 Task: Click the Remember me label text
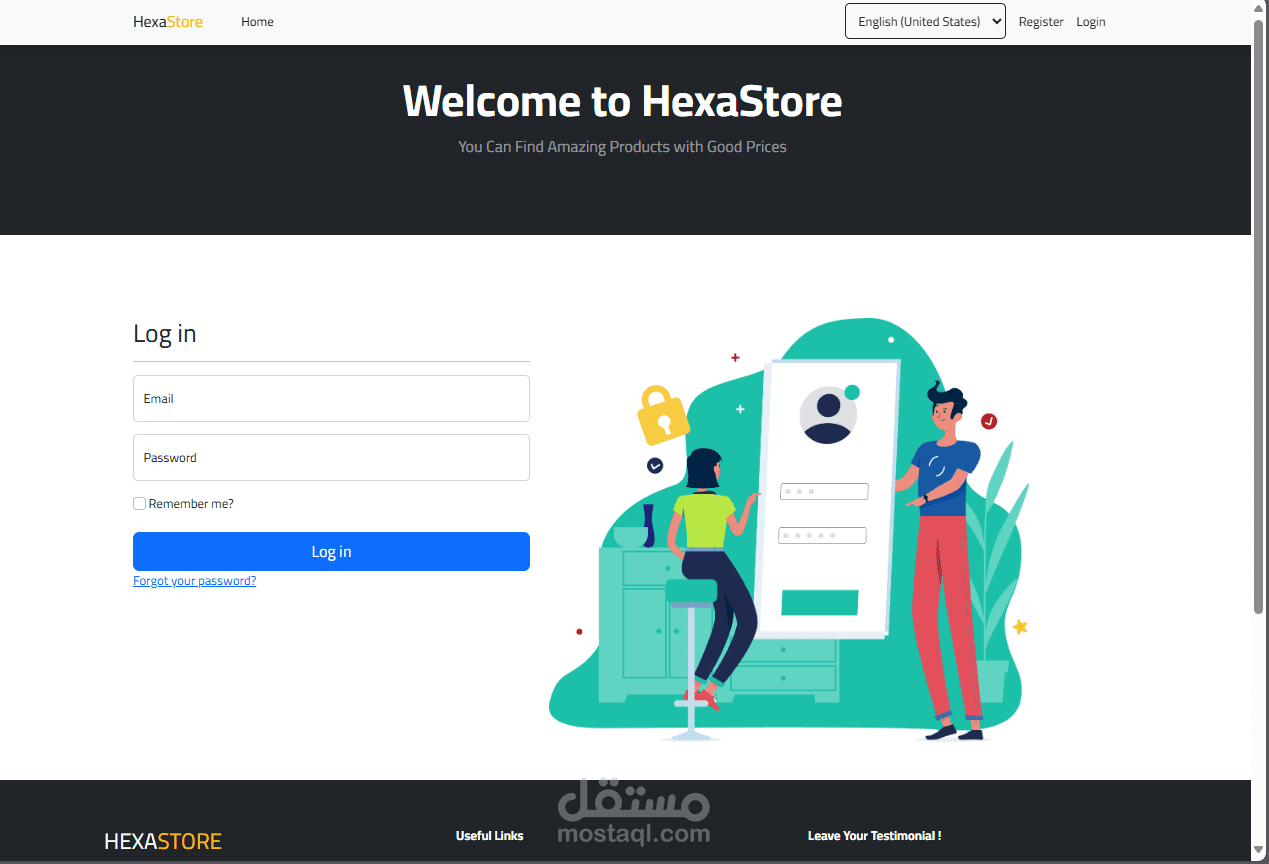pyautogui.click(x=191, y=504)
